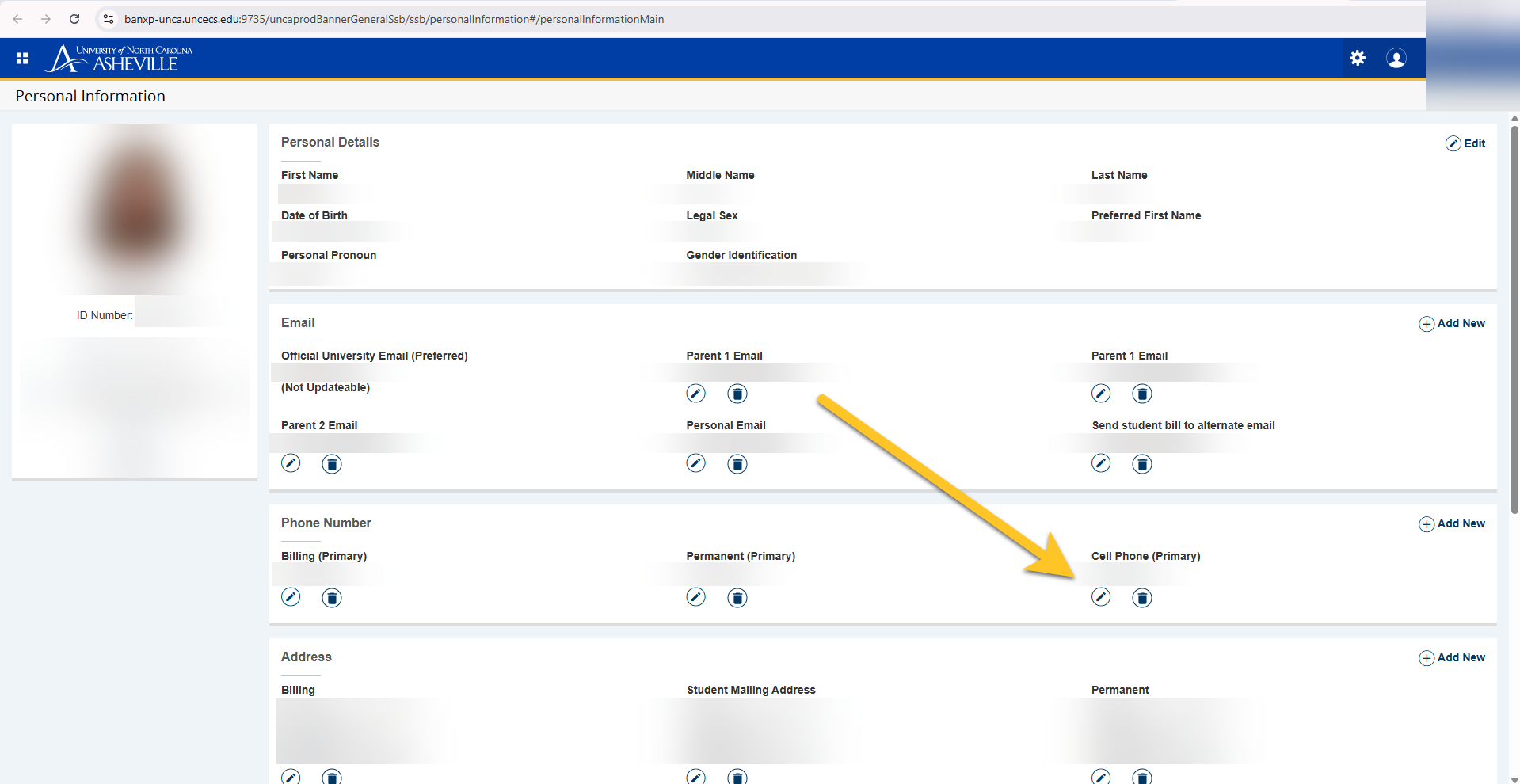Viewport: 1520px width, 784px height.
Task: Add New entry in Address section
Action: click(x=1452, y=657)
